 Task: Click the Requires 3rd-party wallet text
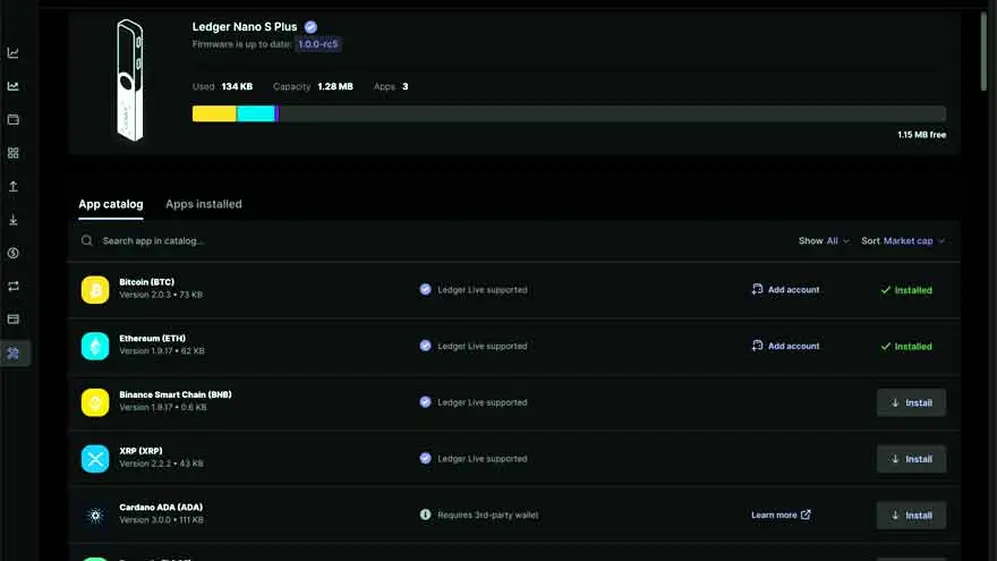pyautogui.click(x=488, y=515)
